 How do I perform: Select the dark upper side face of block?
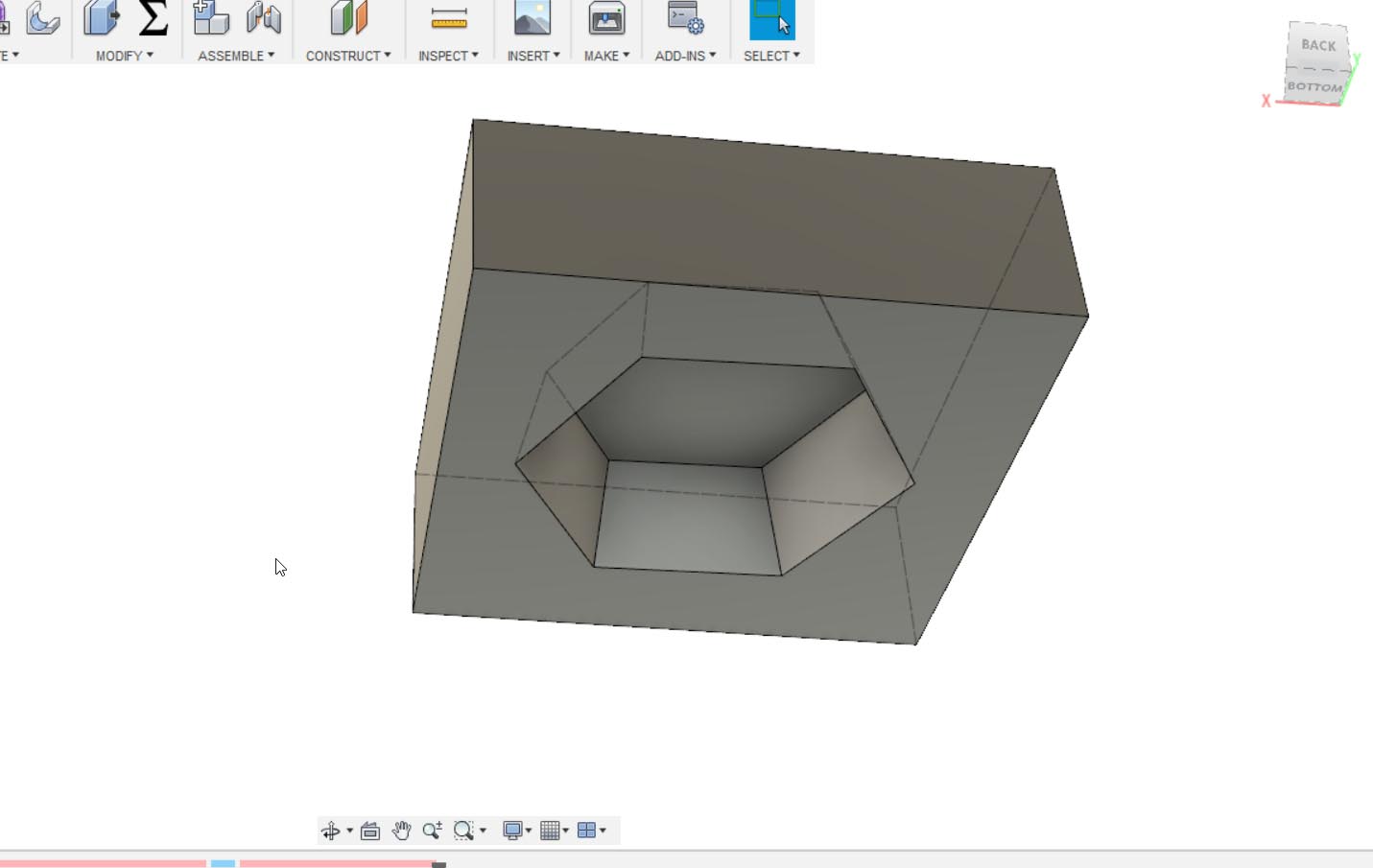coord(777,216)
